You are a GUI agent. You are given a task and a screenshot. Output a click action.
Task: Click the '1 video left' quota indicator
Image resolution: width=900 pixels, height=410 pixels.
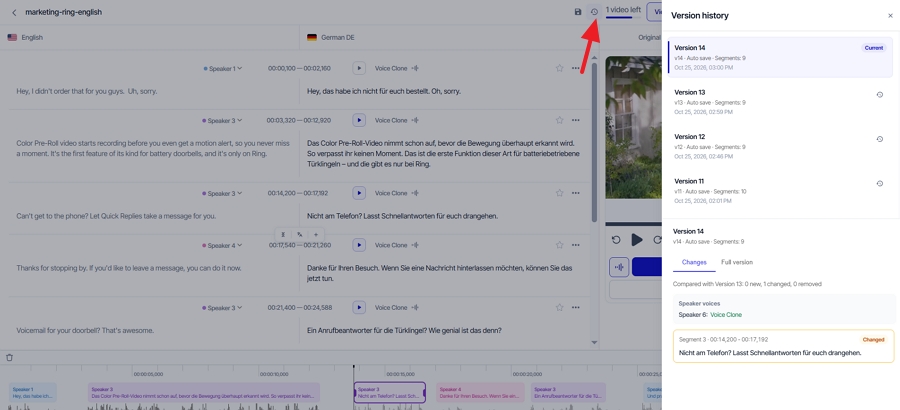coord(623,10)
